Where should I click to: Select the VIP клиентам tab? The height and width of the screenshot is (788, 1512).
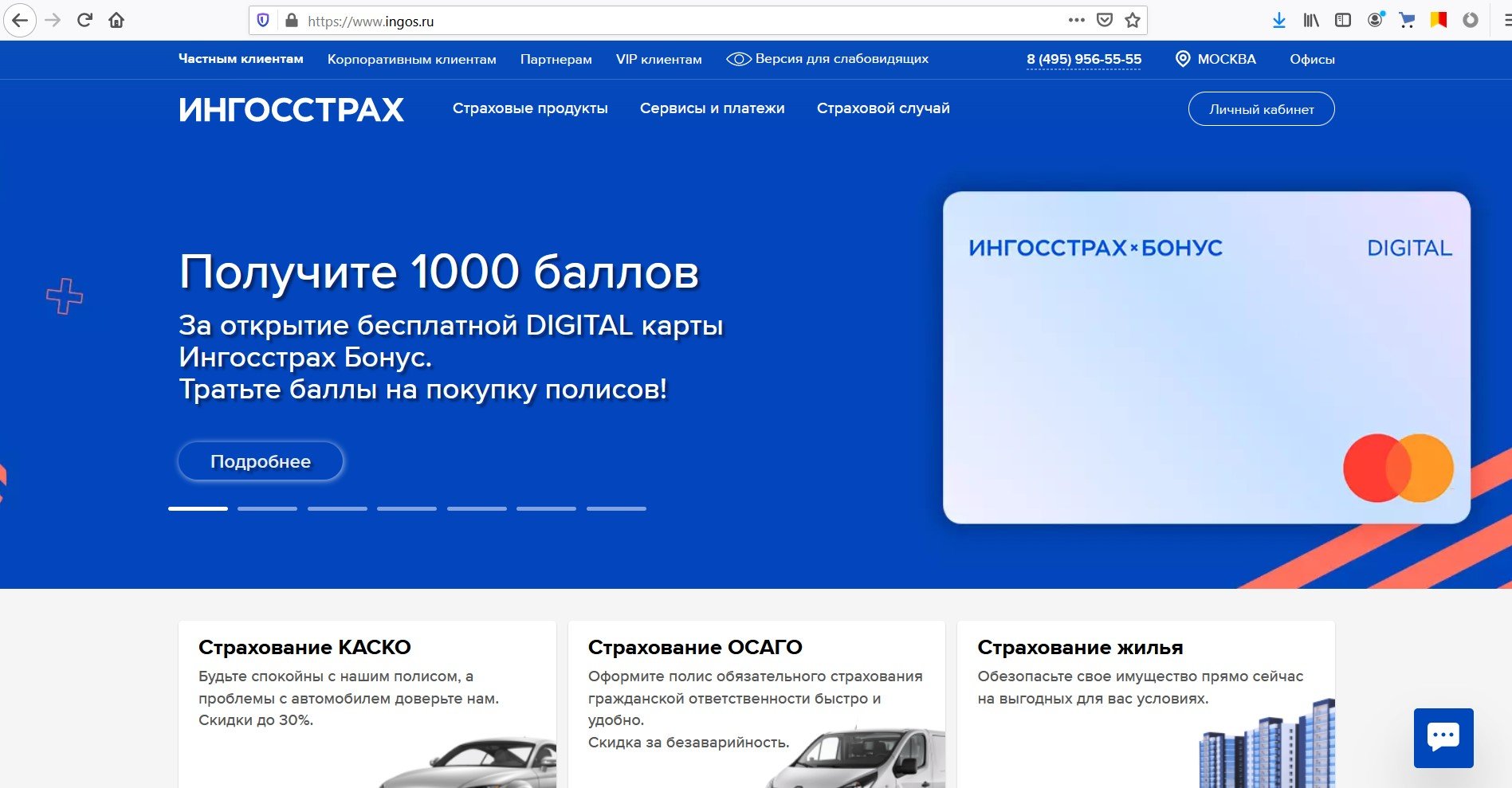659,59
